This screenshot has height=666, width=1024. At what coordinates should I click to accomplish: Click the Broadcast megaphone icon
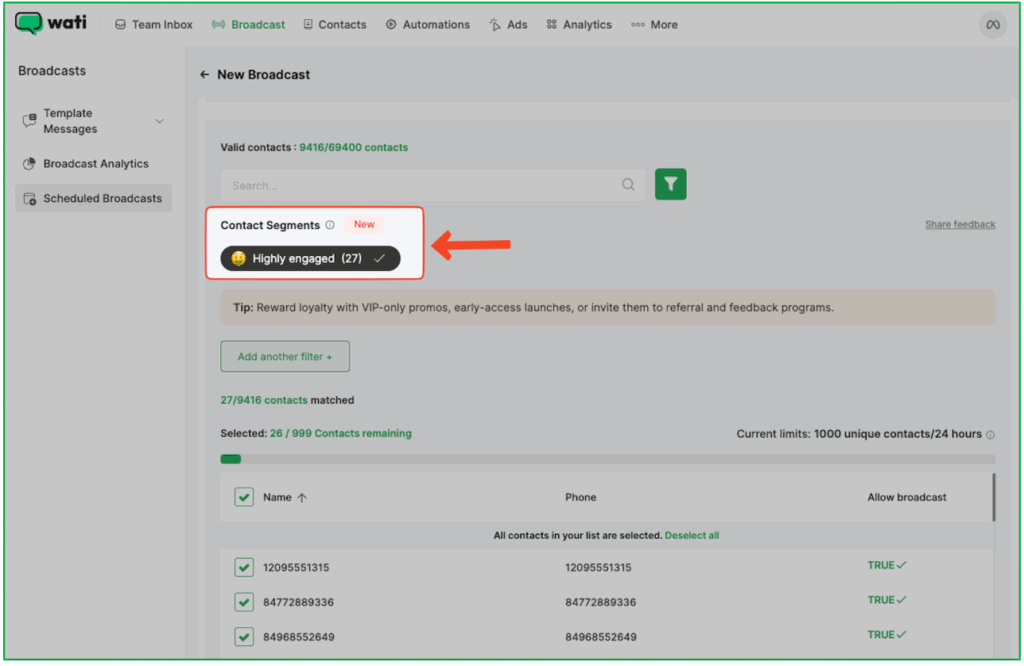218,24
